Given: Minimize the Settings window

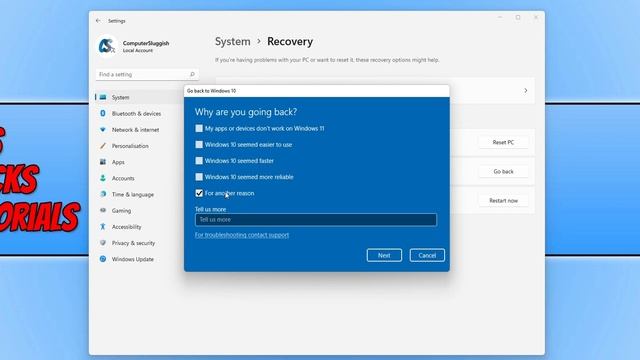Looking at the screenshot, I should click(500, 18).
